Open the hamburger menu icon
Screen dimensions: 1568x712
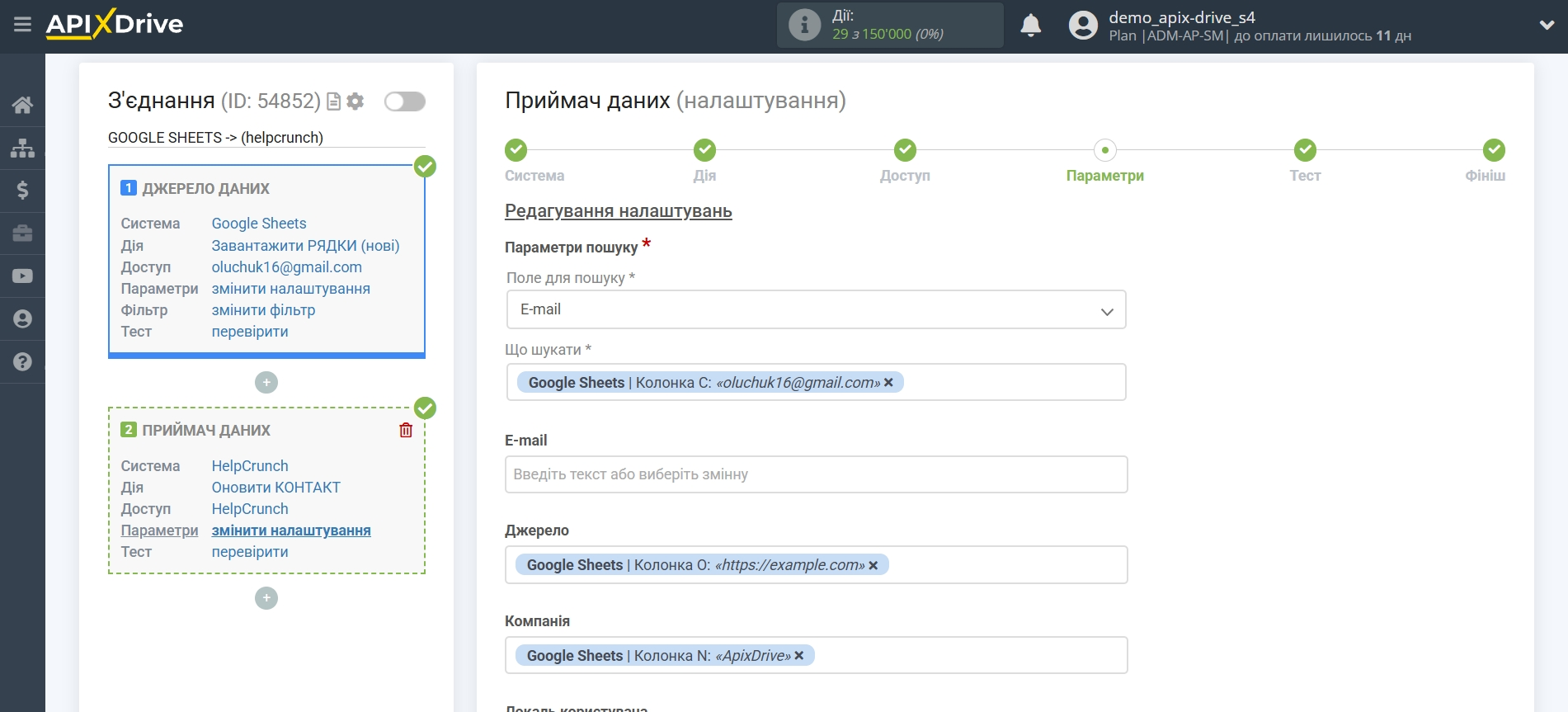pyautogui.click(x=22, y=25)
